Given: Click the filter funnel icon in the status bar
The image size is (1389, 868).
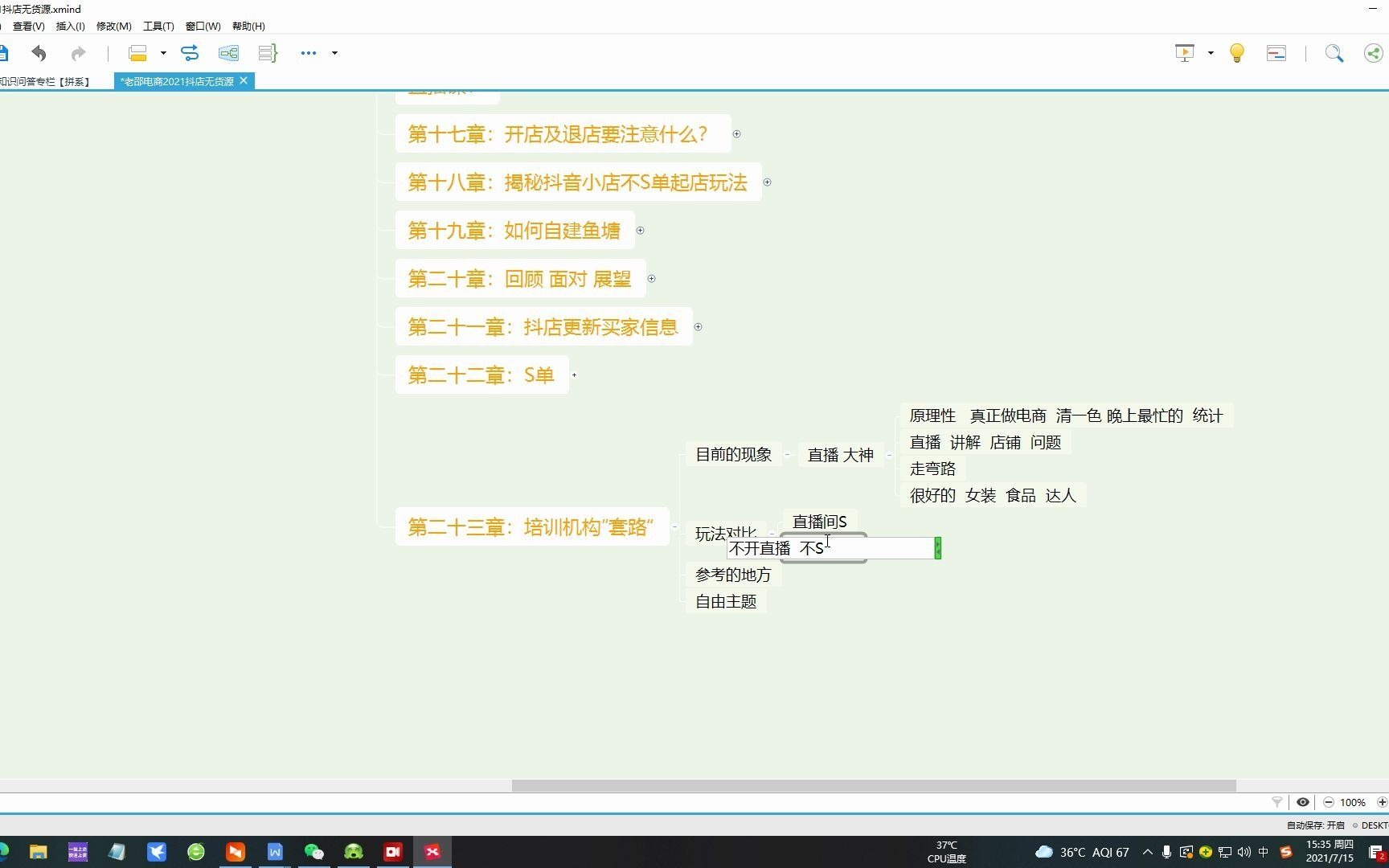Looking at the screenshot, I should pyautogui.click(x=1277, y=802).
